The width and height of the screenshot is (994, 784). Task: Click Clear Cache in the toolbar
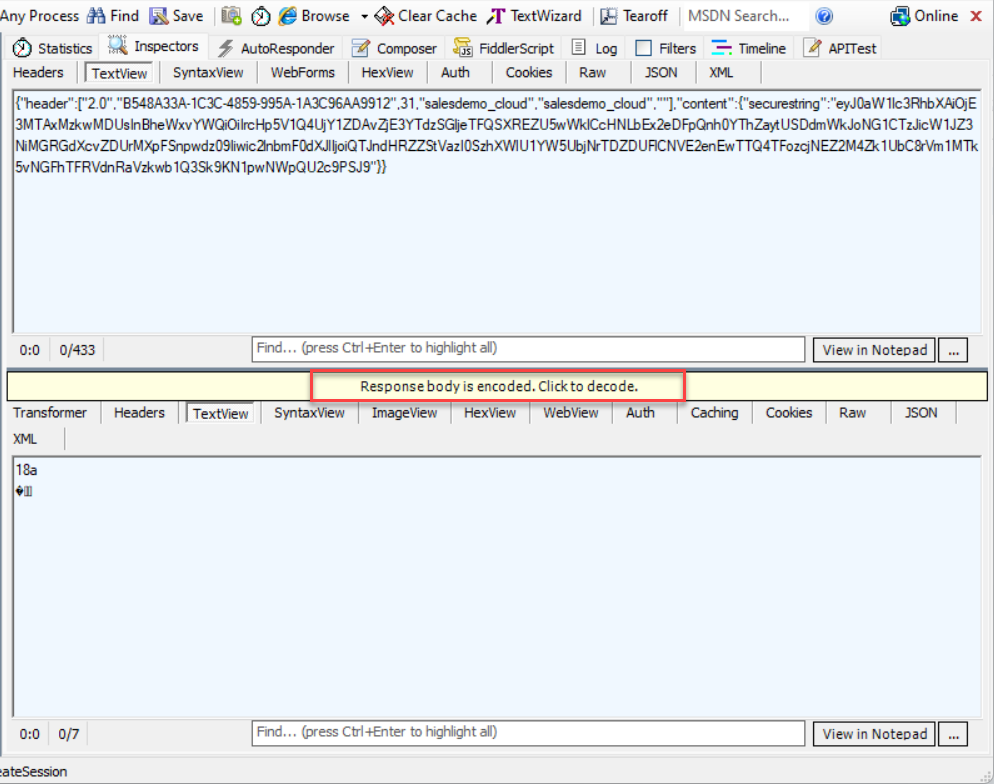[x=425, y=16]
